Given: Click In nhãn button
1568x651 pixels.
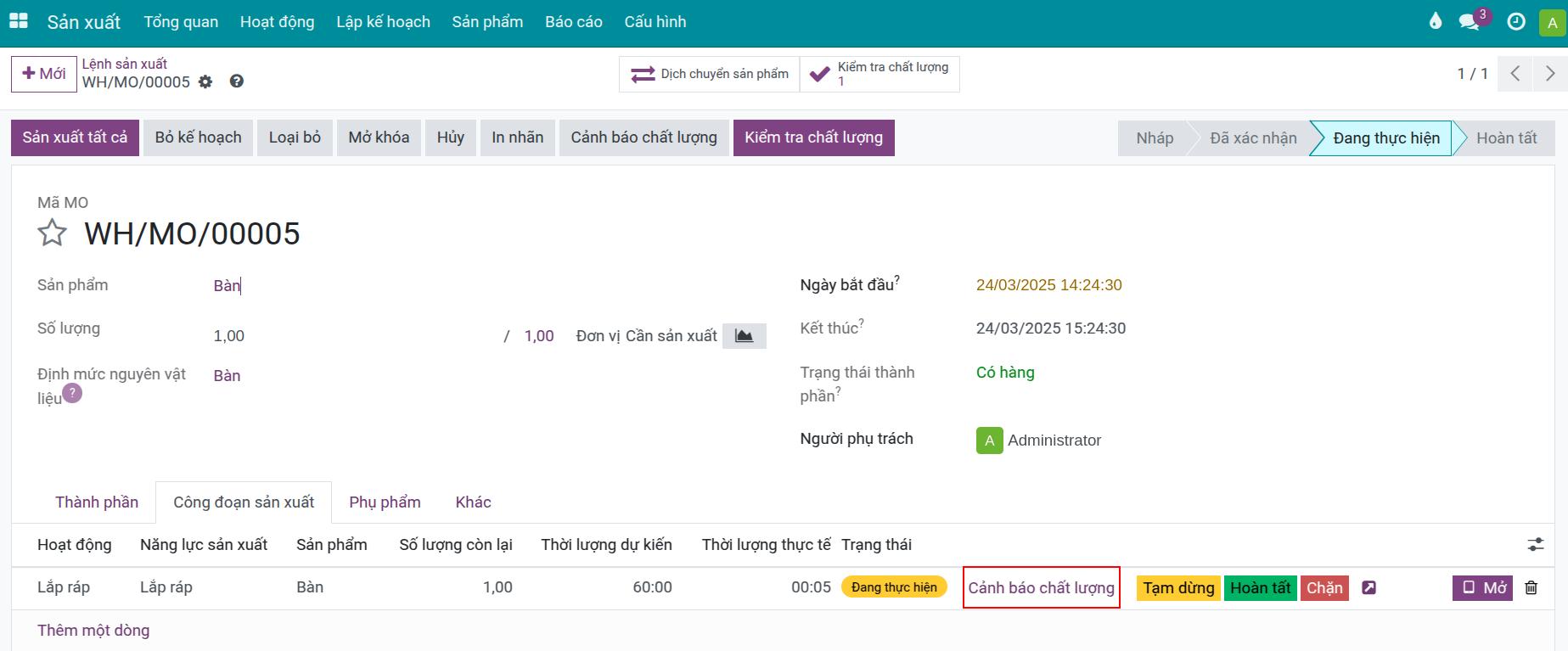Looking at the screenshot, I should (x=518, y=137).
